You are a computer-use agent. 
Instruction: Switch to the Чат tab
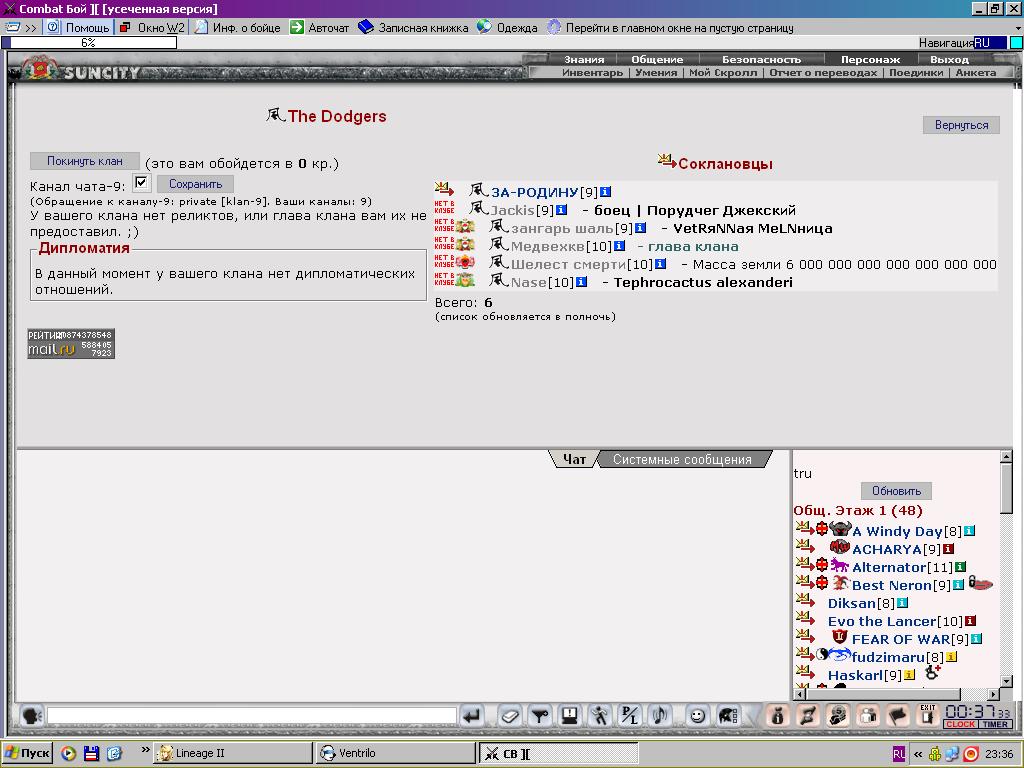pyautogui.click(x=574, y=459)
